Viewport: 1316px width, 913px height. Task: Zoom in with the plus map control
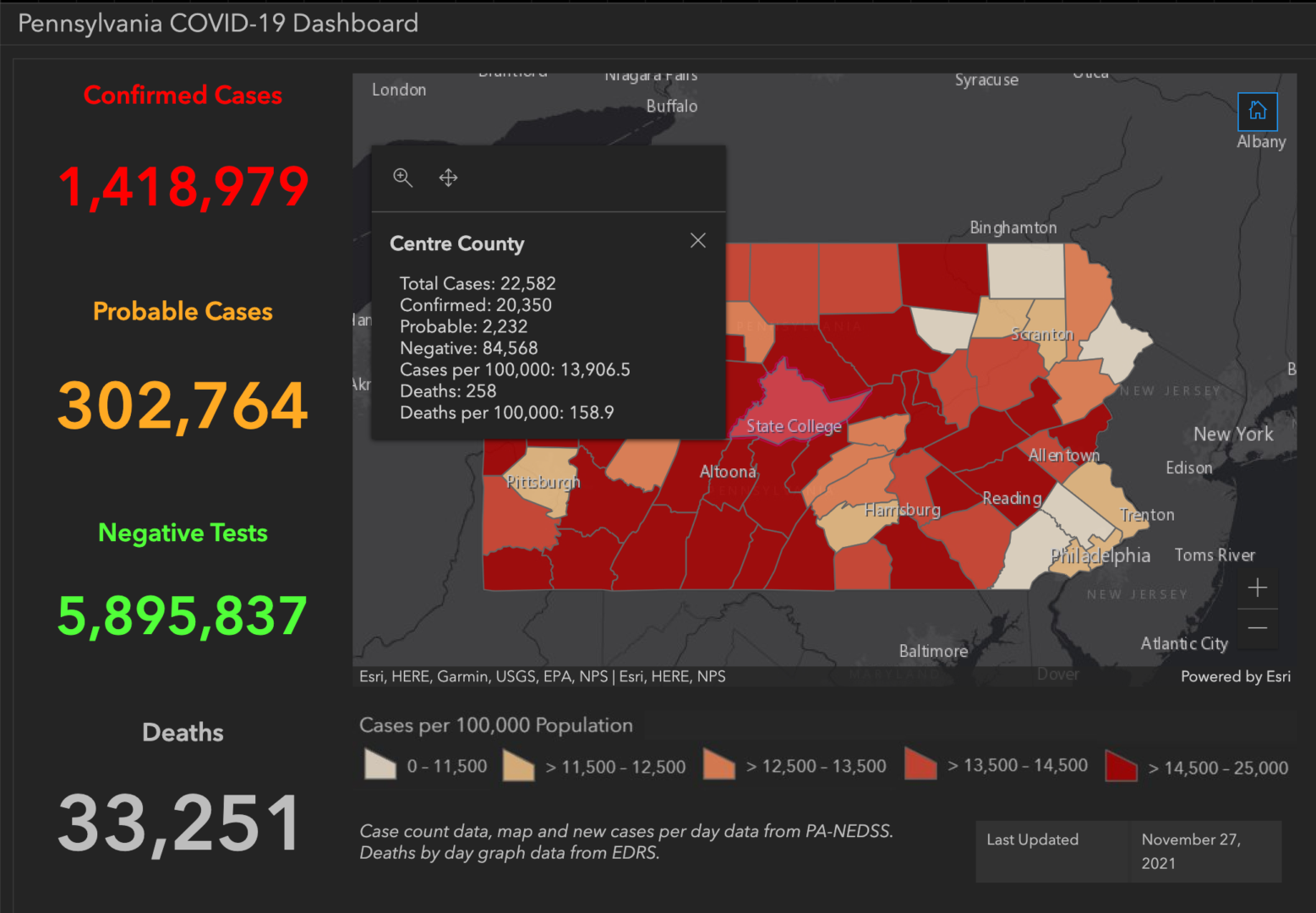(x=1258, y=588)
